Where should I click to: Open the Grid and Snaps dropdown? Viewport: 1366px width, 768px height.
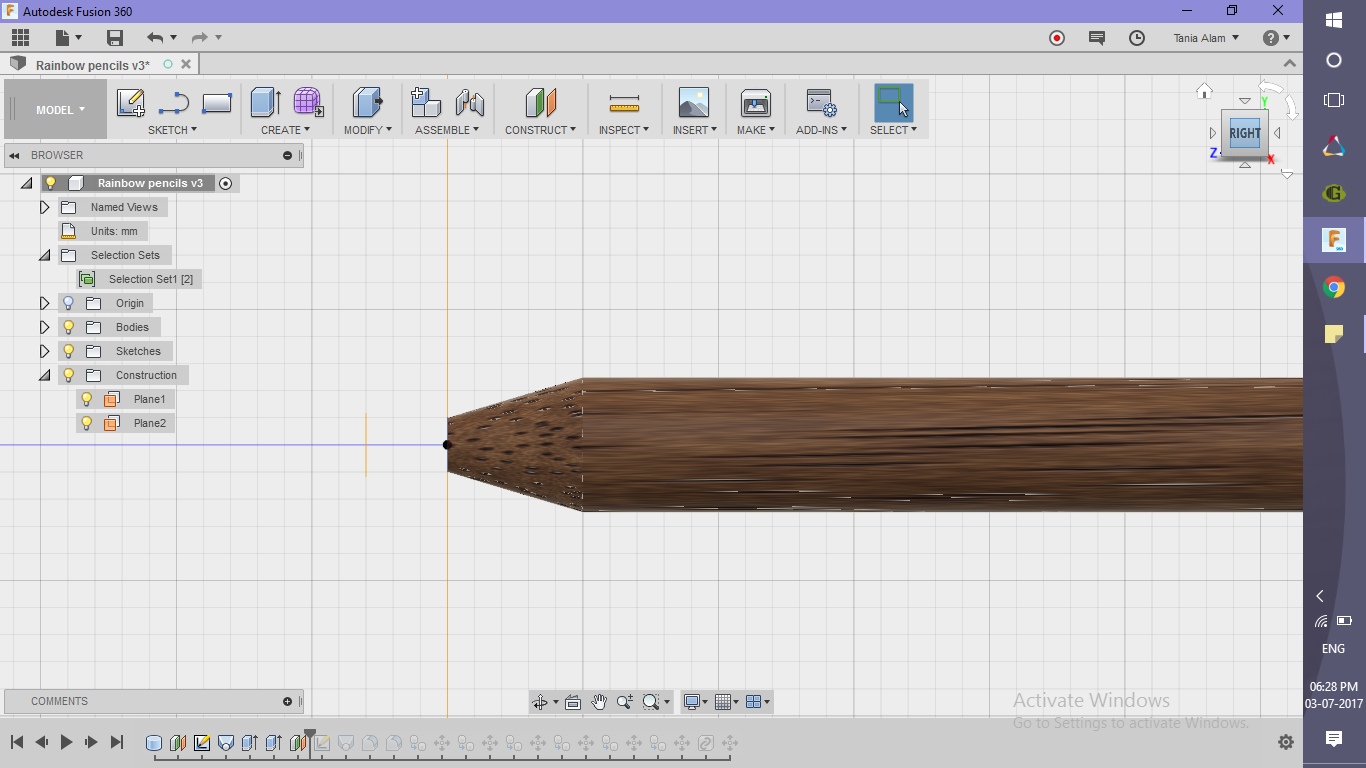click(x=728, y=702)
